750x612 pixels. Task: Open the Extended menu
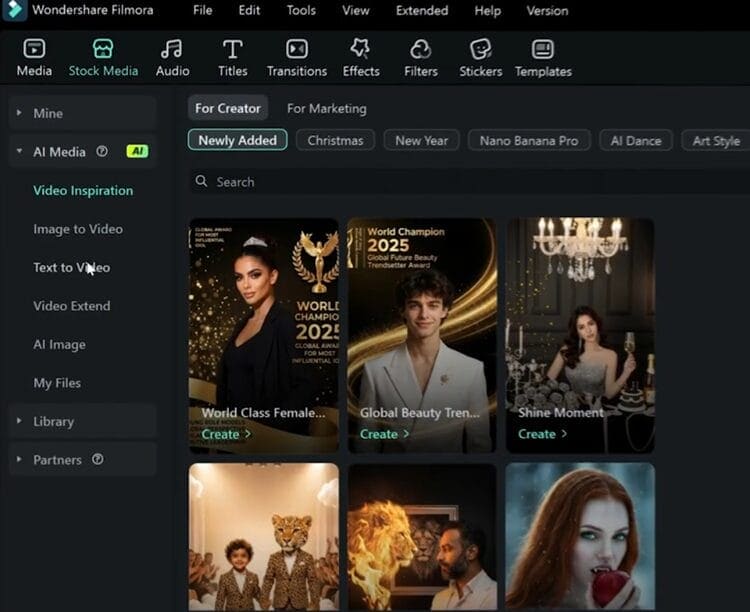click(x=422, y=11)
